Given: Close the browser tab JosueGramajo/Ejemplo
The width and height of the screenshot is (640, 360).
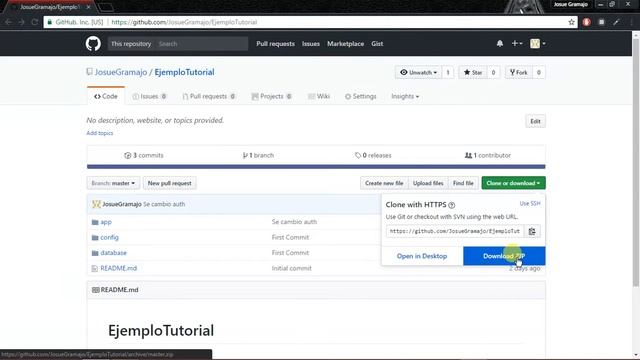Looking at the screenshot, I should [88, 7].
